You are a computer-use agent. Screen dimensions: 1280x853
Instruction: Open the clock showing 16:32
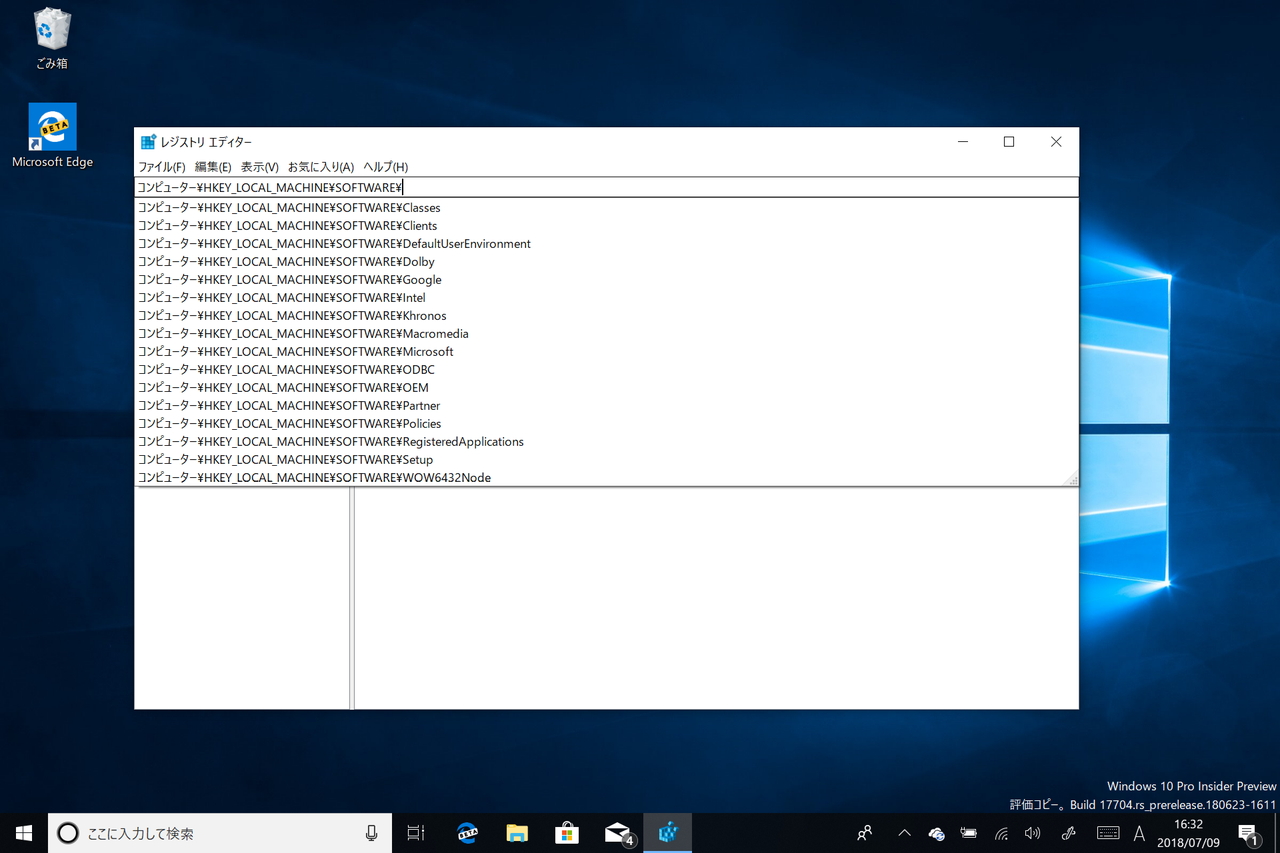1189,833
